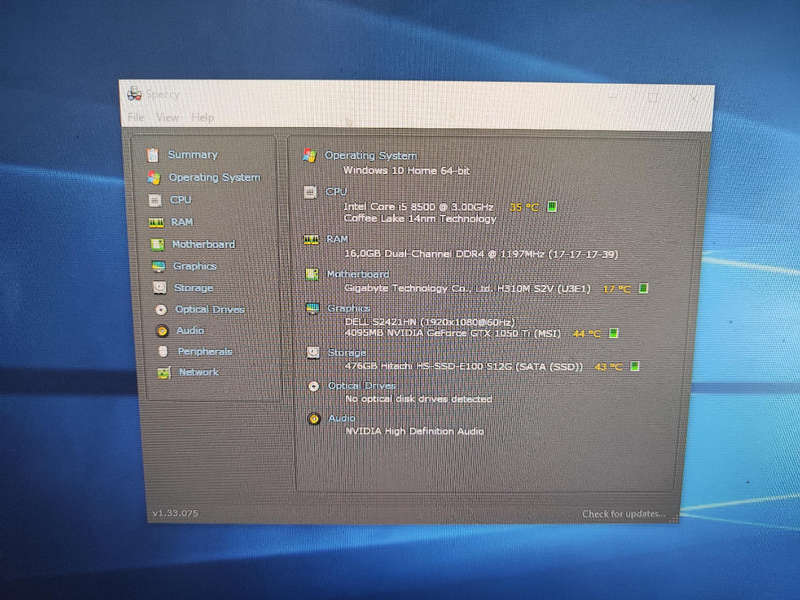Click Operating System heading link in summary
Image resolution: width=800 pixels, height=600 pixels.
pyautogui.click(x=371, y=155)
